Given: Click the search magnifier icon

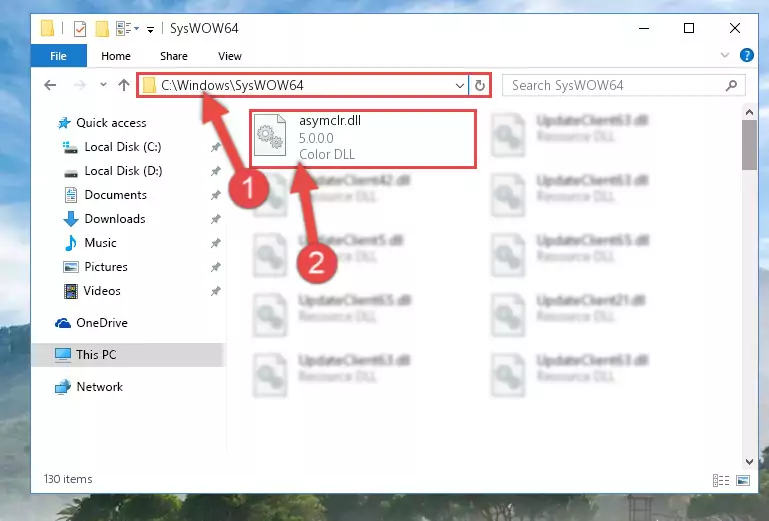Looking at the screenshot, I should pos(731,86).
